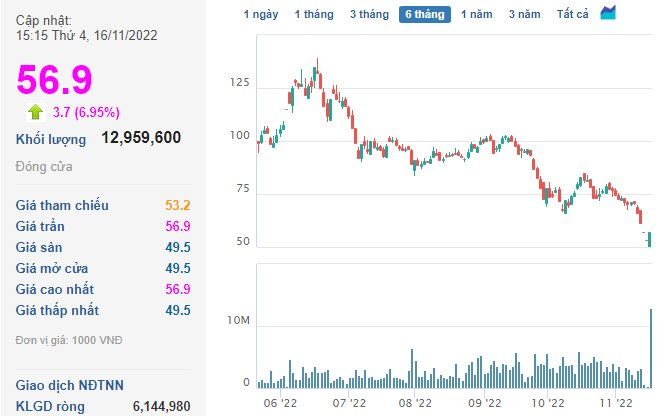Choose the 3 tháng range
The image size is (660, 416).
[x=370, y=14]
